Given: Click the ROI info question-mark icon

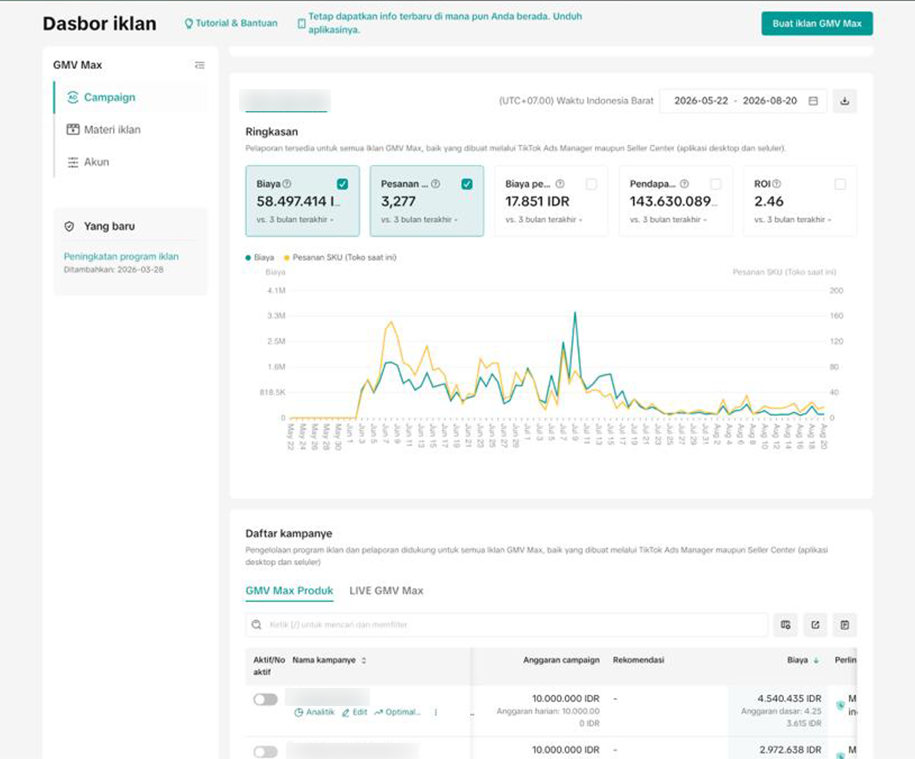Looking at the screenshot, I should 777,184.
